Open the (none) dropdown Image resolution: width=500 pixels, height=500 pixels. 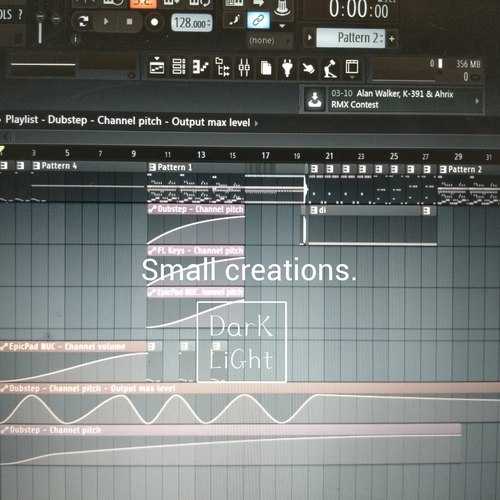click(x=270, y=40)
